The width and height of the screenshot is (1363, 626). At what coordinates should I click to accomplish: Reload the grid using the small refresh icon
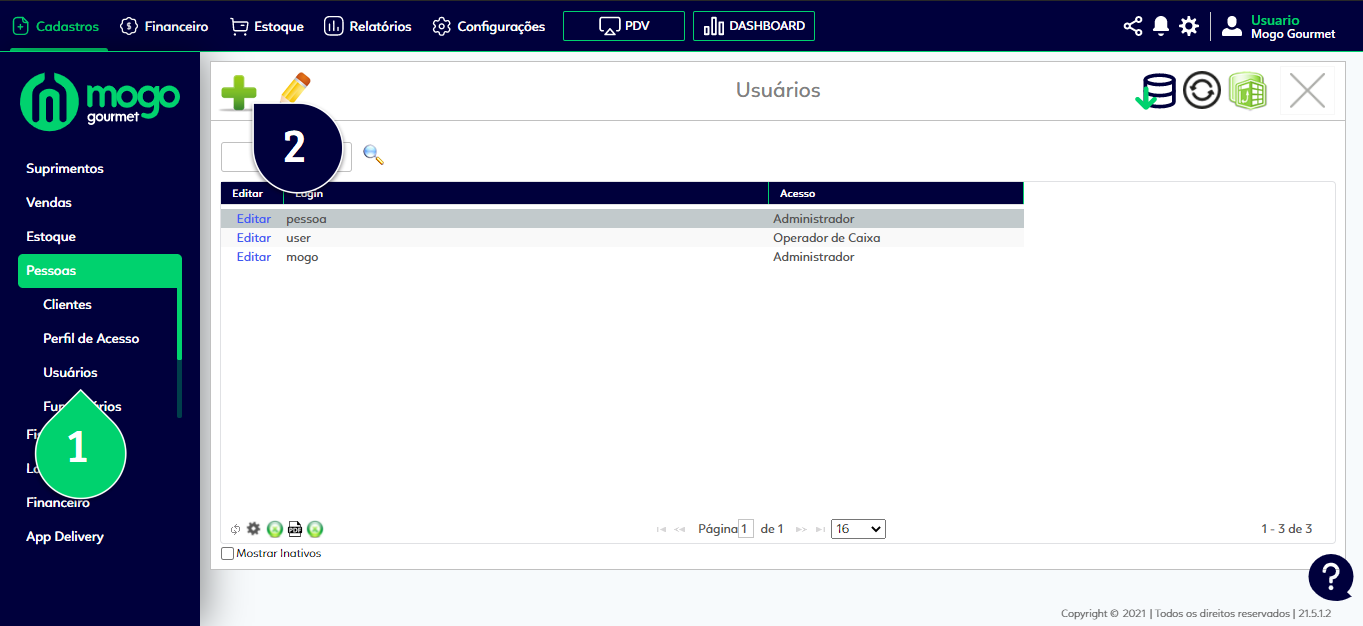(235, 529)
